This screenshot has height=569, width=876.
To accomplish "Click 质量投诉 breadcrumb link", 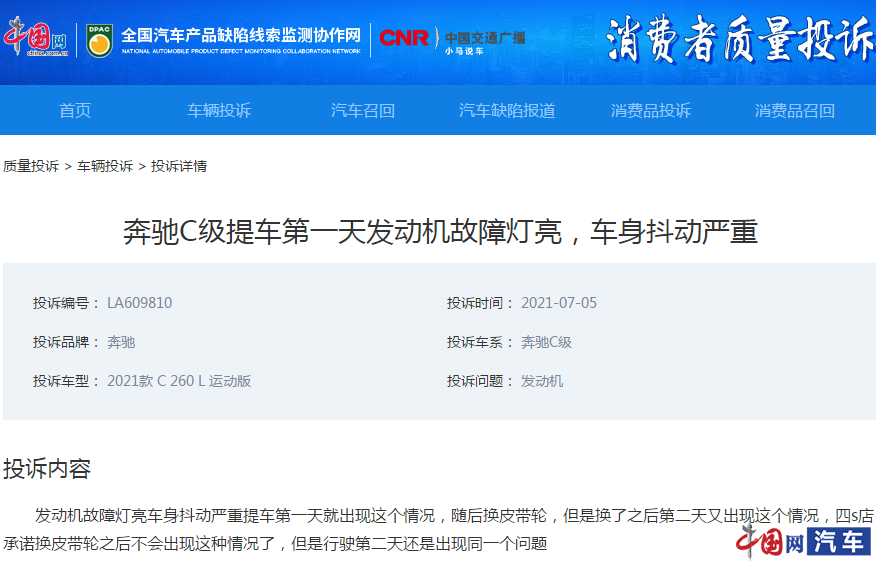I will pos(31,166).
